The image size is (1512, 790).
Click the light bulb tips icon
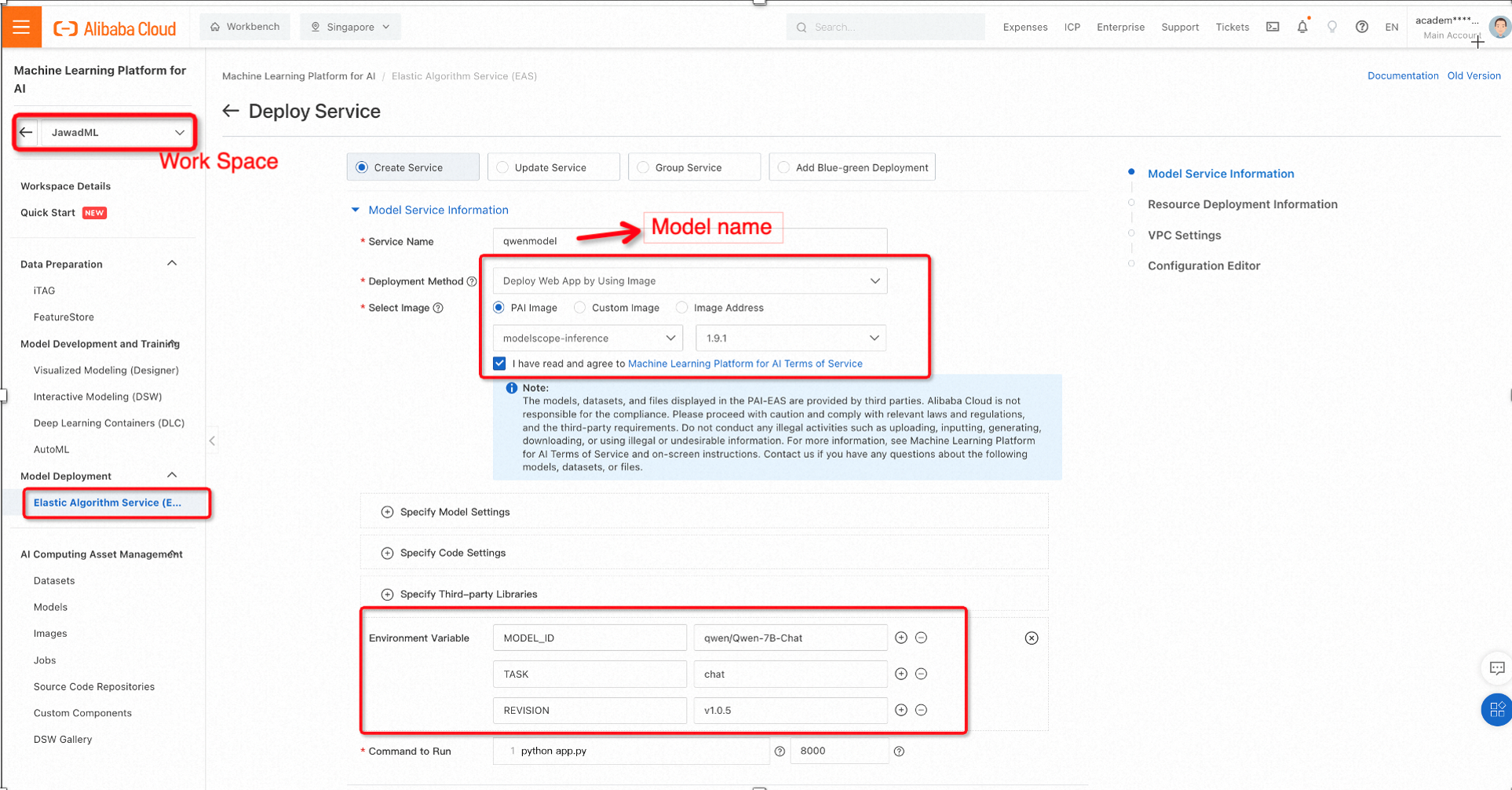click(x=1332, y=27)
